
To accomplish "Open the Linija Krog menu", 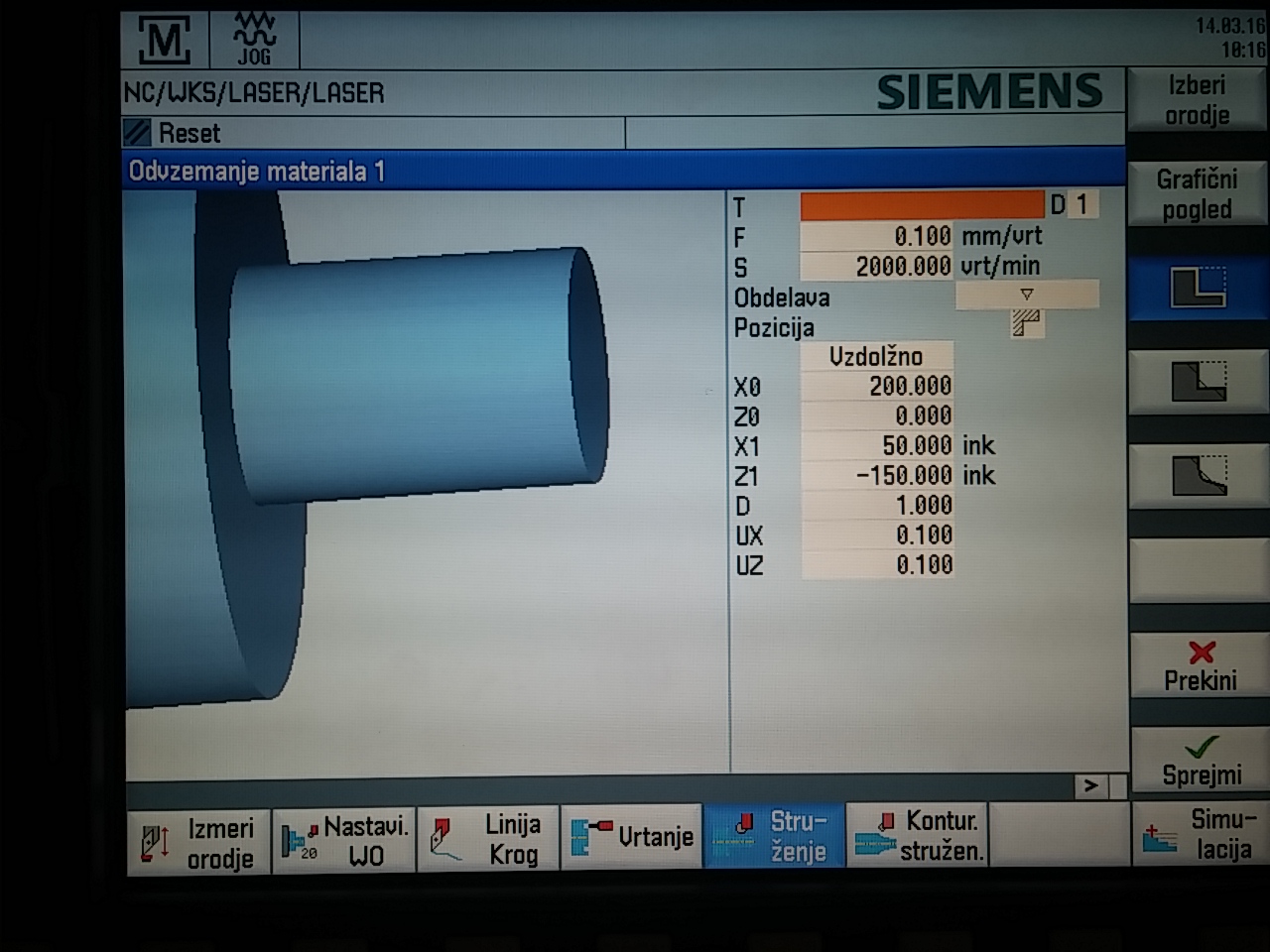I will click(x=488, y=839).
